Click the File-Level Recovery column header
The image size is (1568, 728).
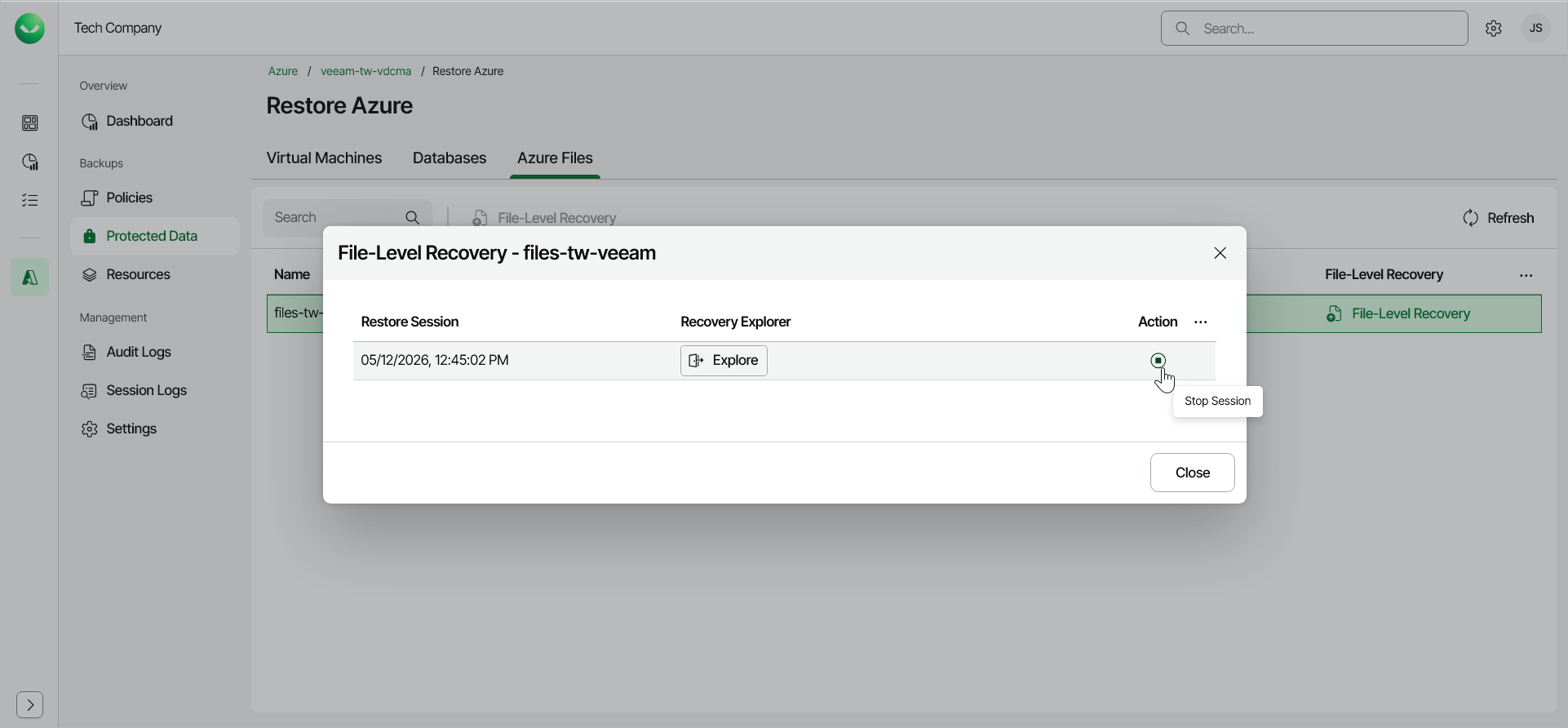click(x=1384, y=274)
